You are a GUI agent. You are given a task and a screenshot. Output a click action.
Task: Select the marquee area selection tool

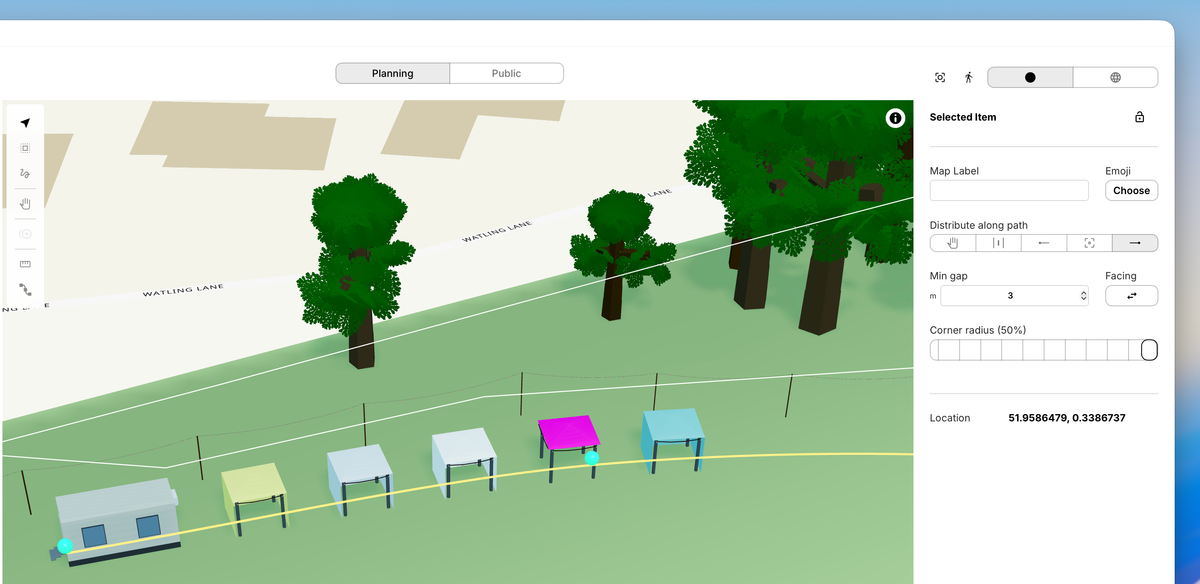coord(25,148)
